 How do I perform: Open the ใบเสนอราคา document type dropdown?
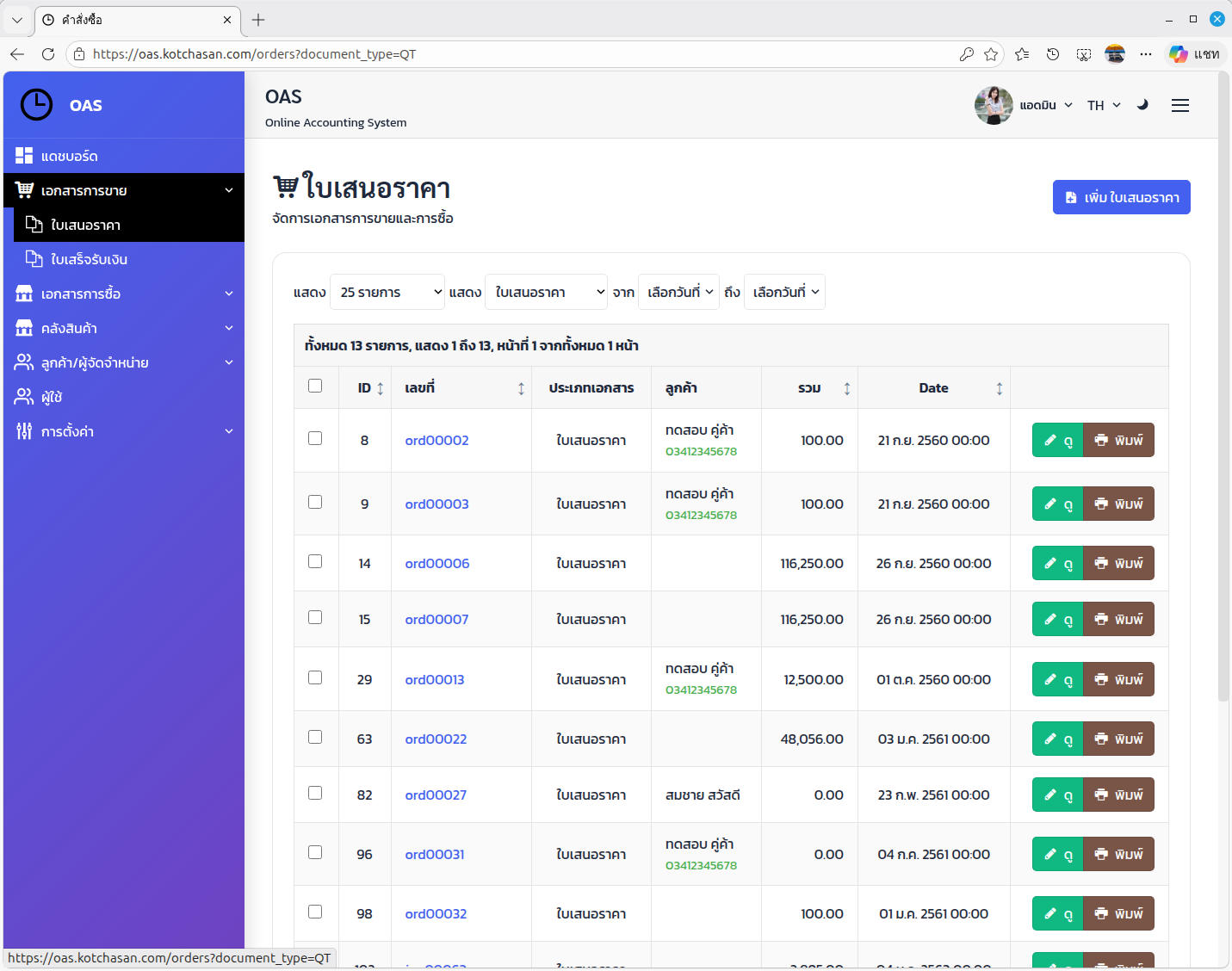(x=547, y=292)
